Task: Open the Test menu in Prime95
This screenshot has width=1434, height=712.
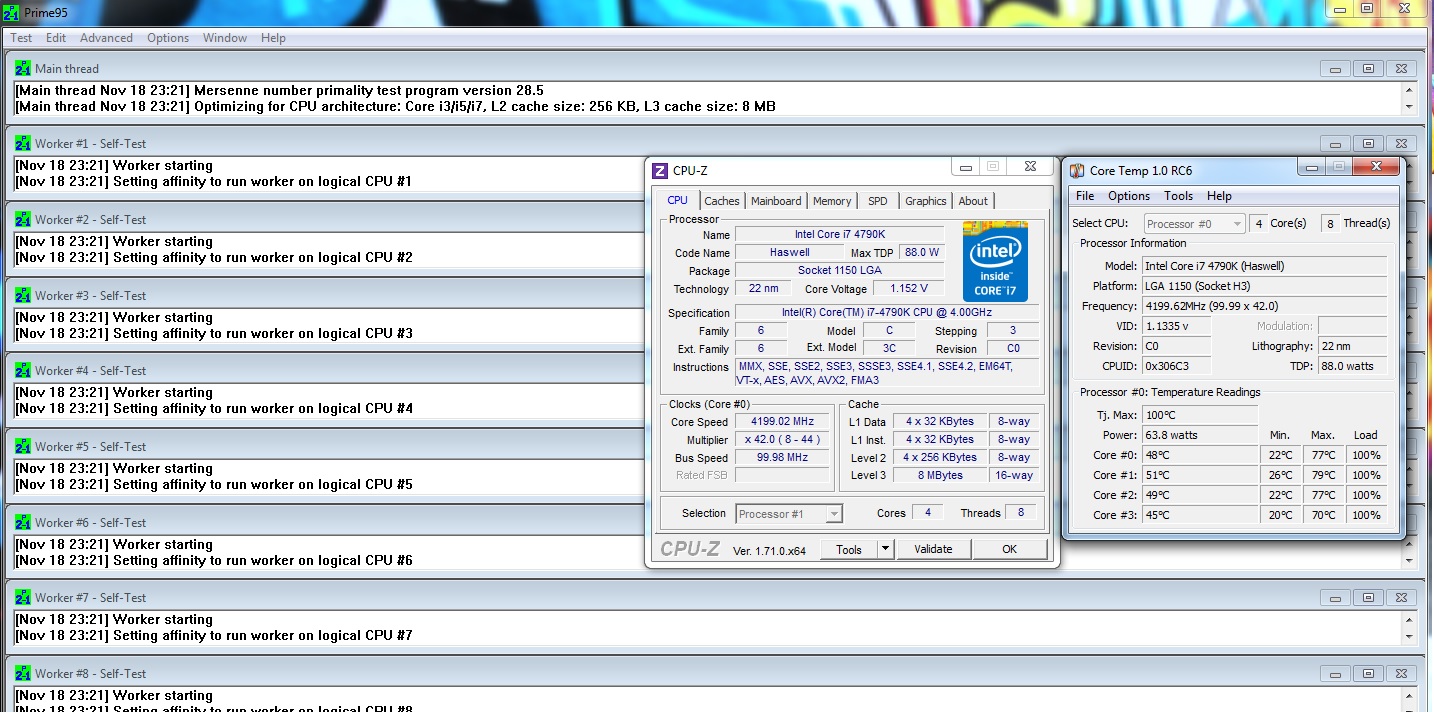Action: (21, 38)
